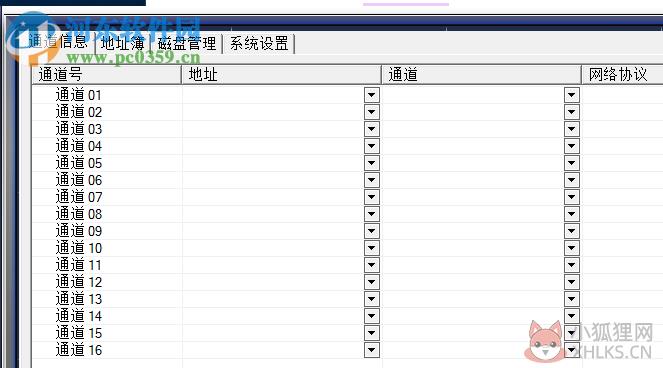Open the 通道 column dropdown for 通道 14
663x368 pixels.
(572, 316)
